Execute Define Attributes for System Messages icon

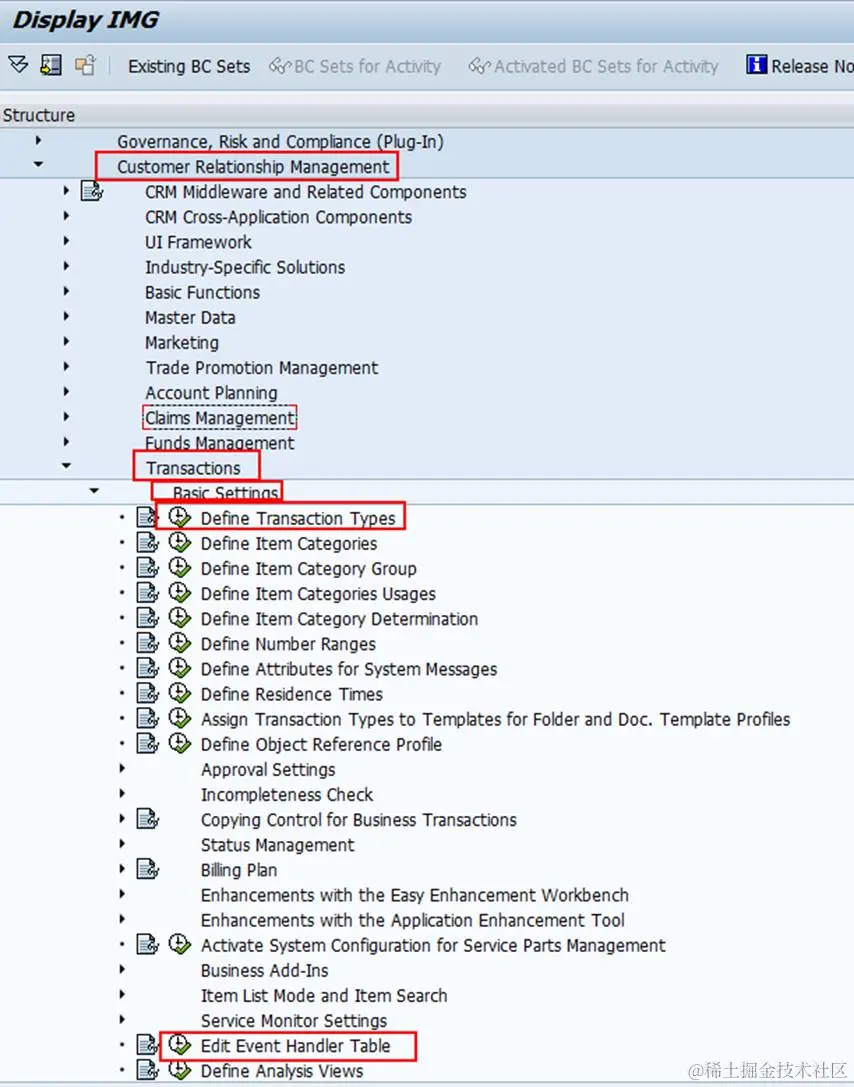pyautogui.click(x=180, y=668)
